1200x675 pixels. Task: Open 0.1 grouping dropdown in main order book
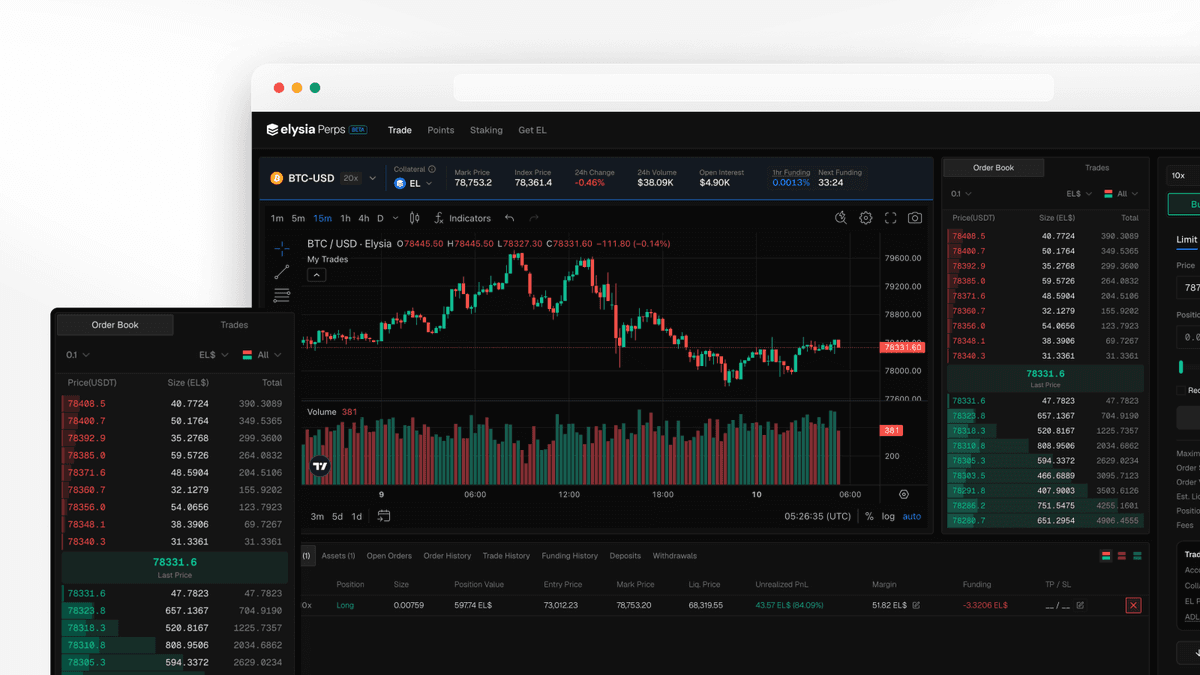point(961,194)
